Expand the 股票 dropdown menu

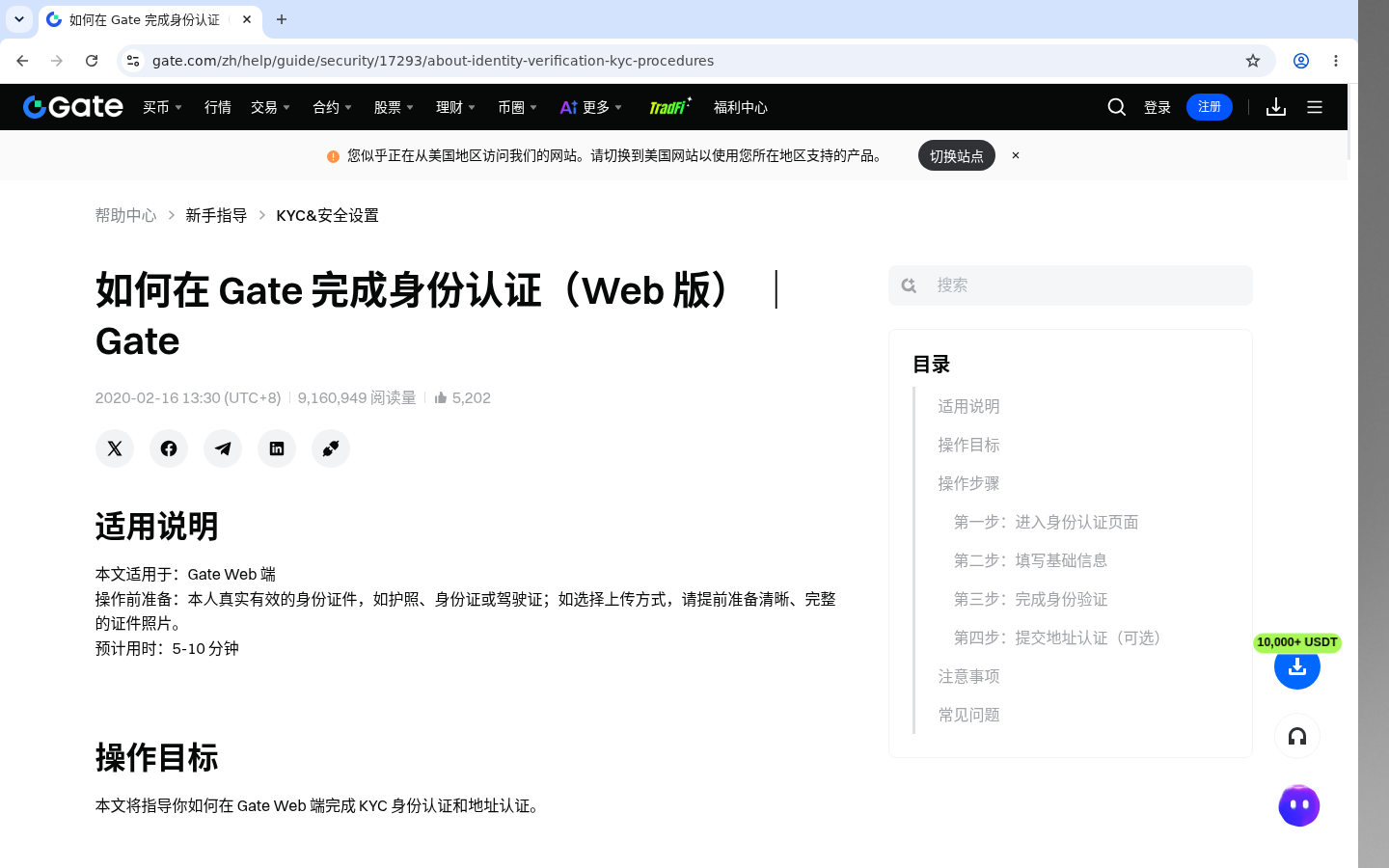395,107
